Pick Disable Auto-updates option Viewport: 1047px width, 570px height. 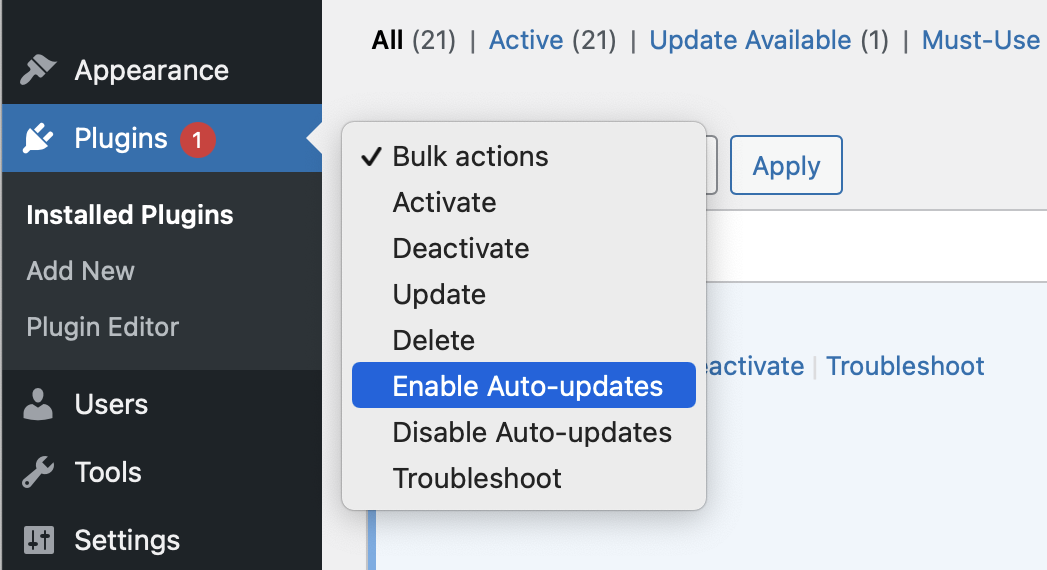(x=532, y=433)
